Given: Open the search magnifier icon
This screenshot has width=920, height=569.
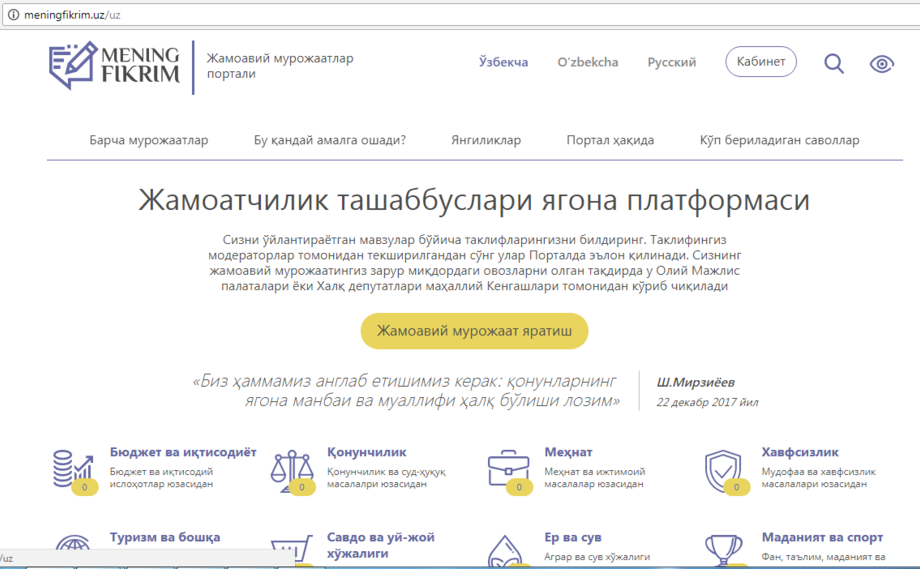Looking at the screenshot, I should point(833,63).
